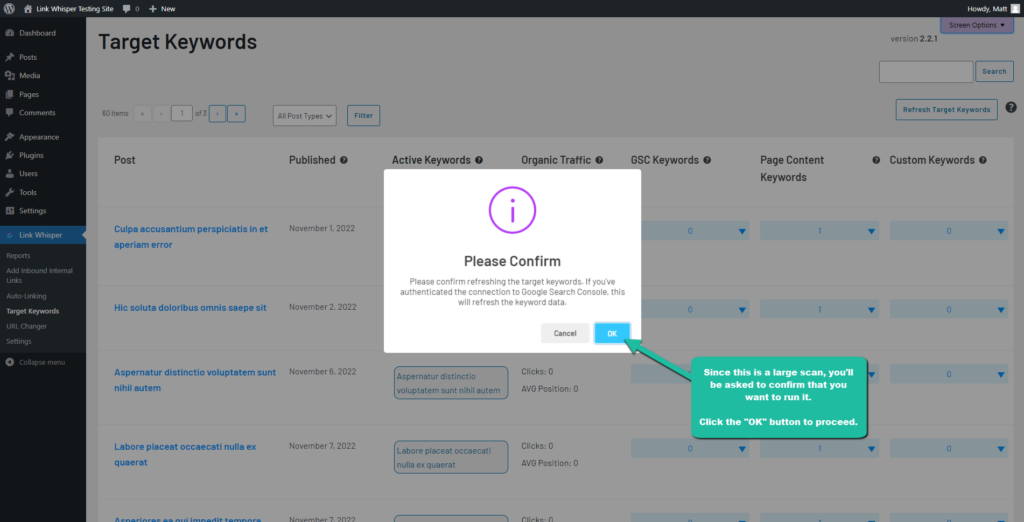Screen dimensions: 1024x522
Task: Select Link Whisper in sidebar
Action: (x=42, y=235)
